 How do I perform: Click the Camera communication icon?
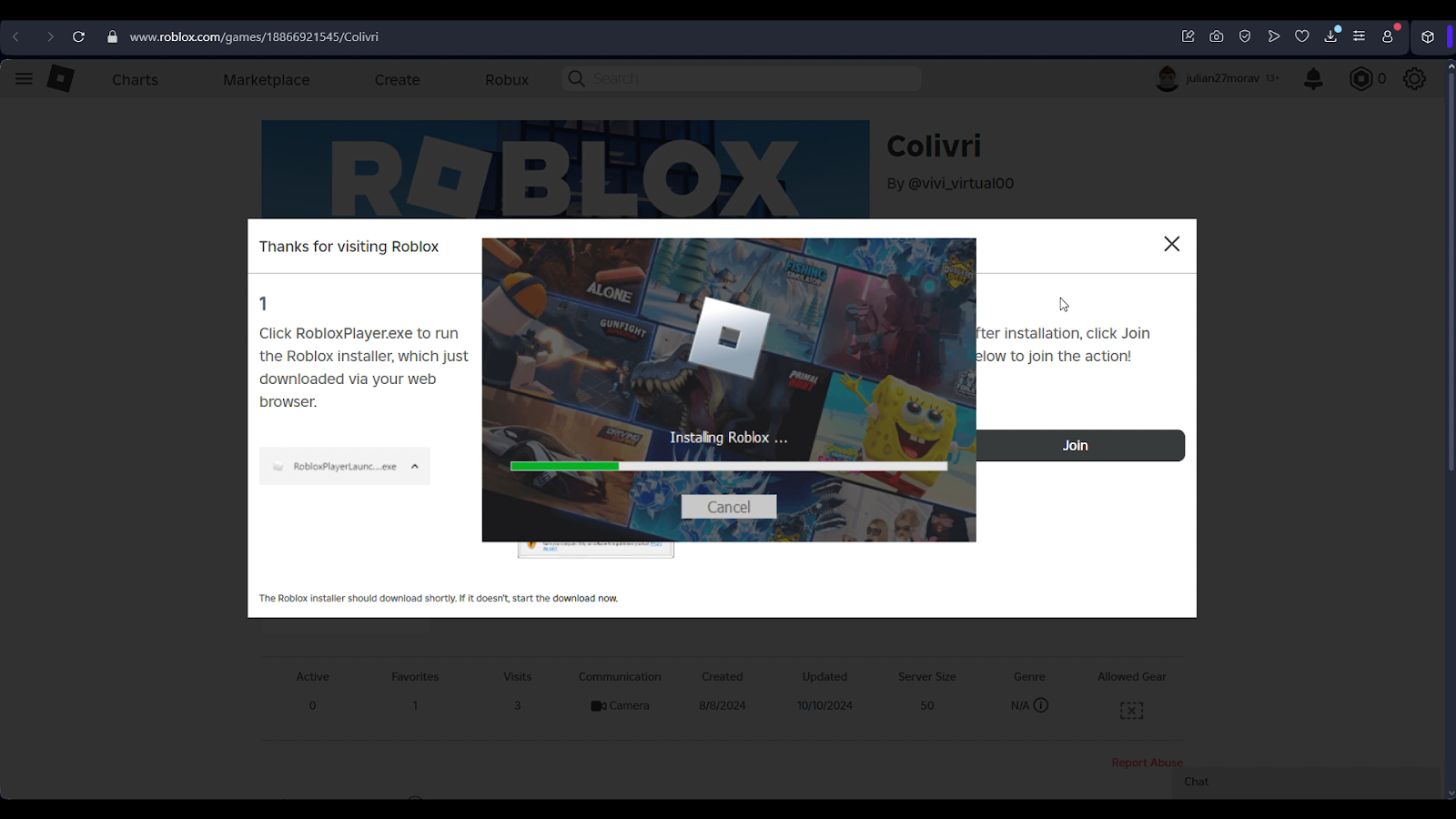tap(598, 706)
